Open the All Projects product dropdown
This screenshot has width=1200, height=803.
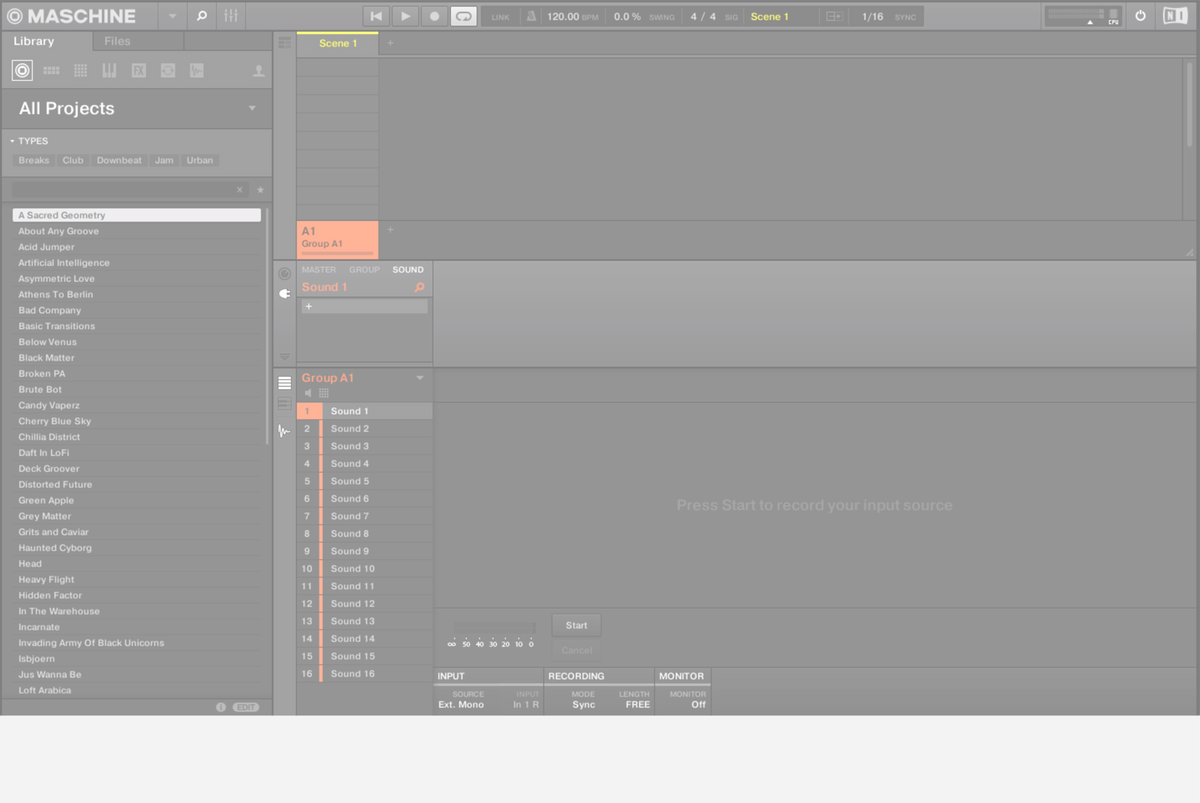coord(252,108)
